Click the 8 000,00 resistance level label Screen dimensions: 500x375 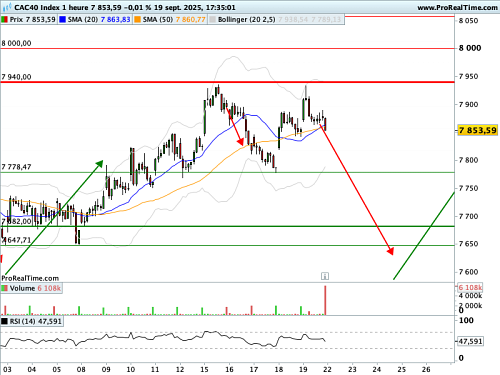click(x=16, y=43)
